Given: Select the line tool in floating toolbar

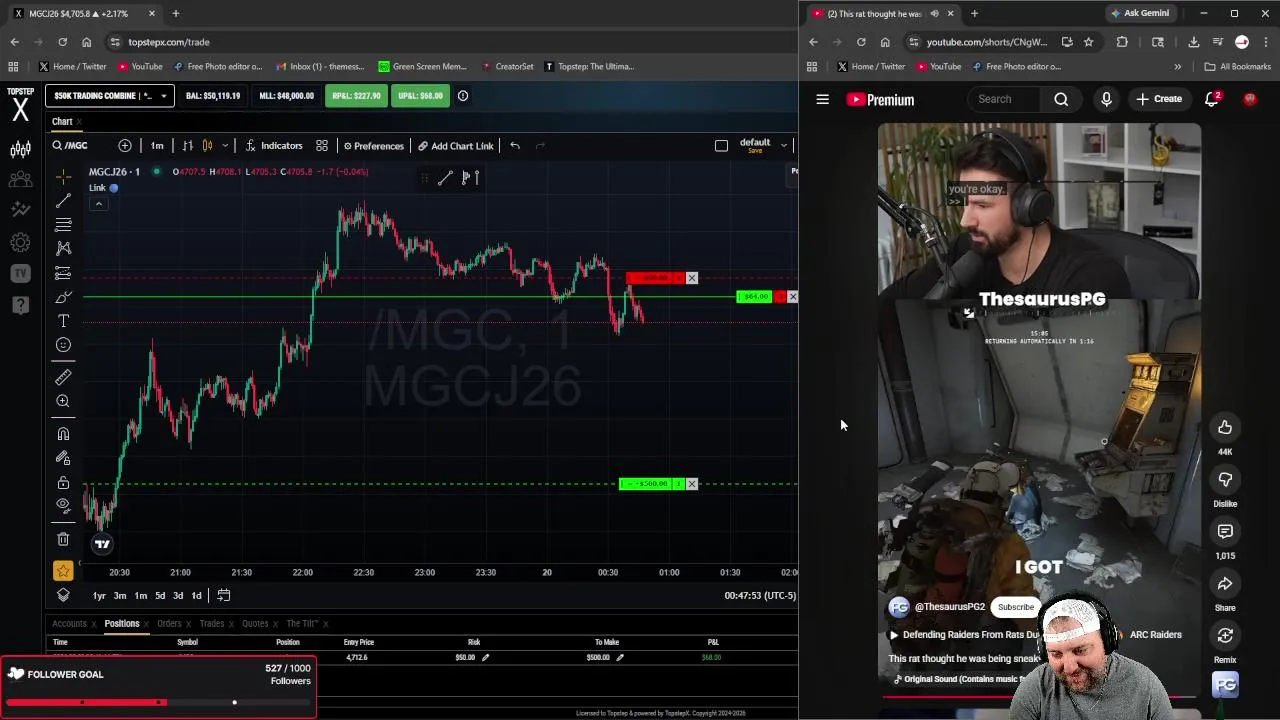Looking at the screenshot, I should coord(445,178).
